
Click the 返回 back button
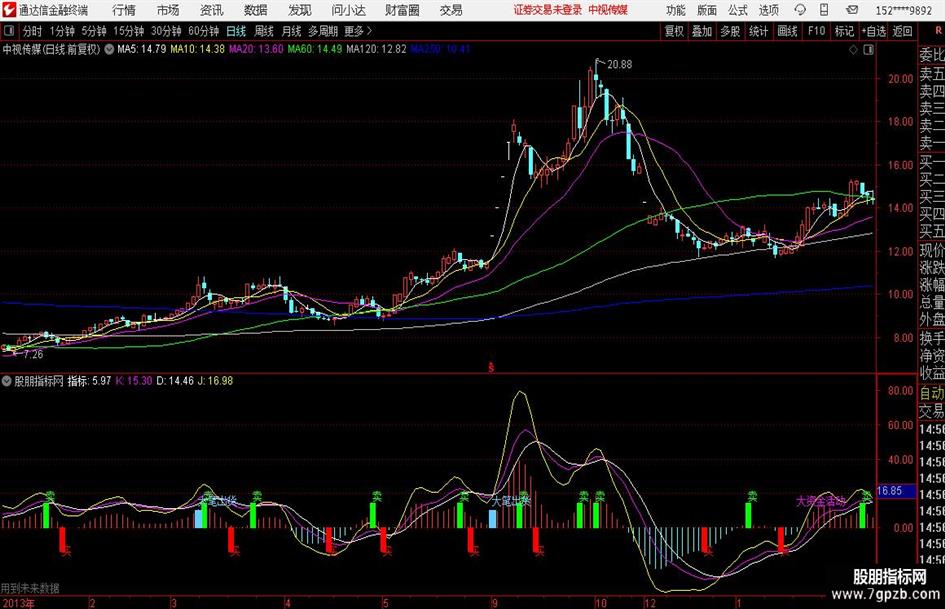click(x=902, y=31)
